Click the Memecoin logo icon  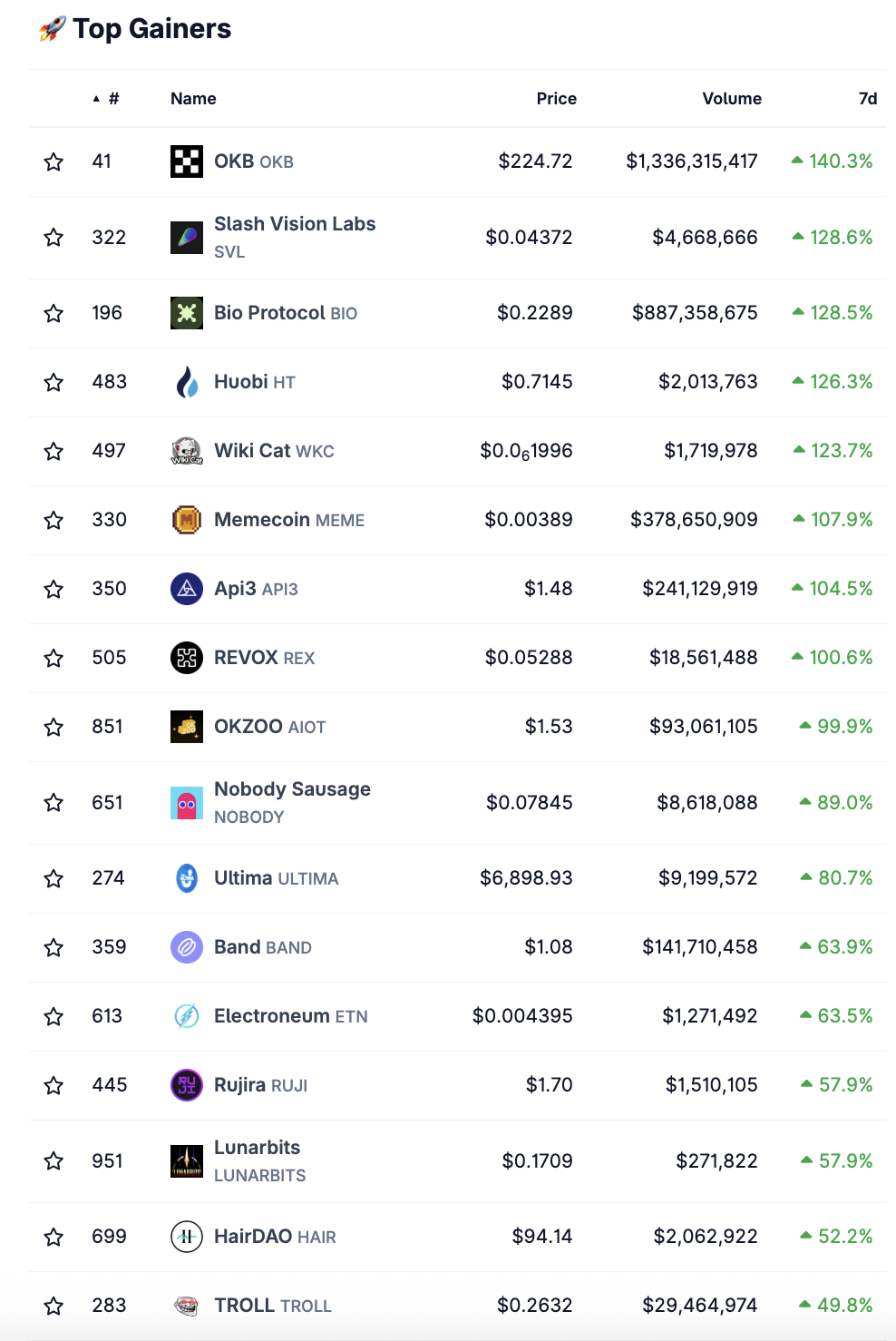point(187,520)
